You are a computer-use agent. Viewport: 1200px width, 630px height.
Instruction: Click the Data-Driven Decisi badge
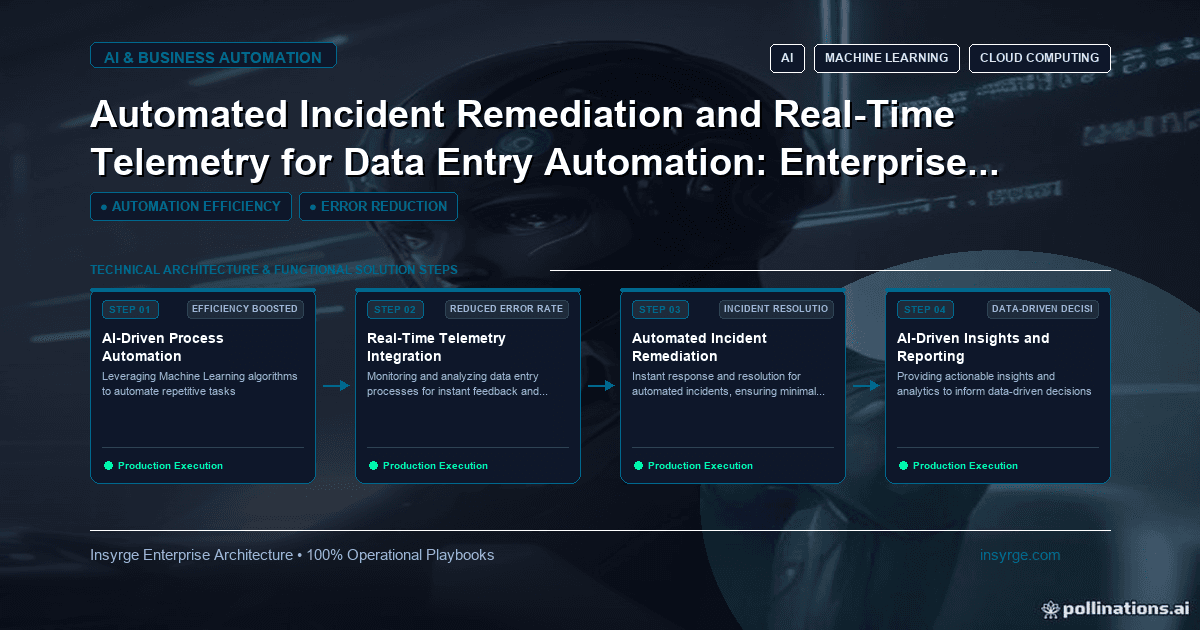(1042, 309)
